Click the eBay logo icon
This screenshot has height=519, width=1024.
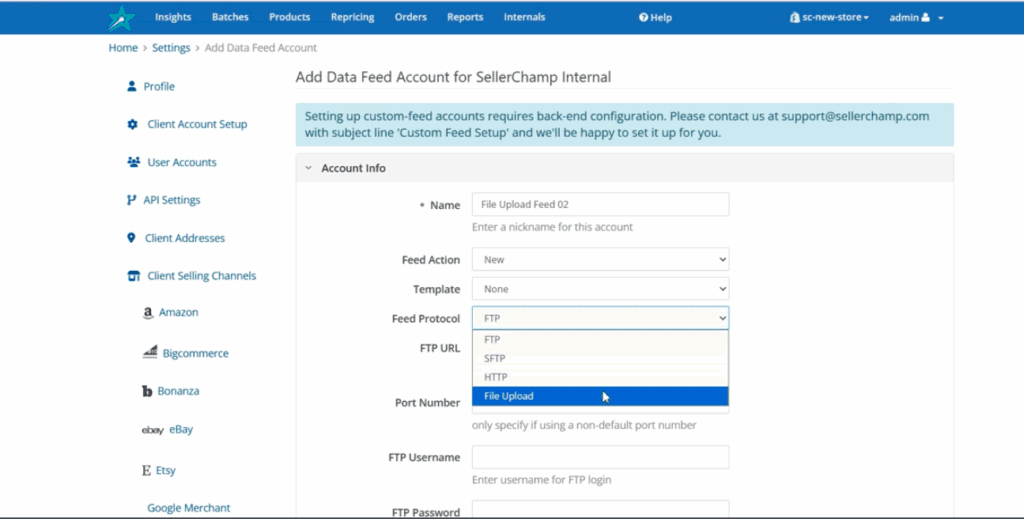click(153, 430)
